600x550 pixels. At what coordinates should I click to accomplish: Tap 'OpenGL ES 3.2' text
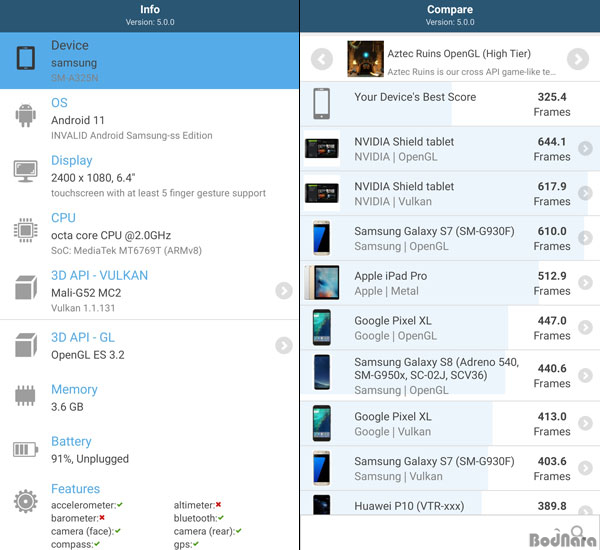pos(88,355)
